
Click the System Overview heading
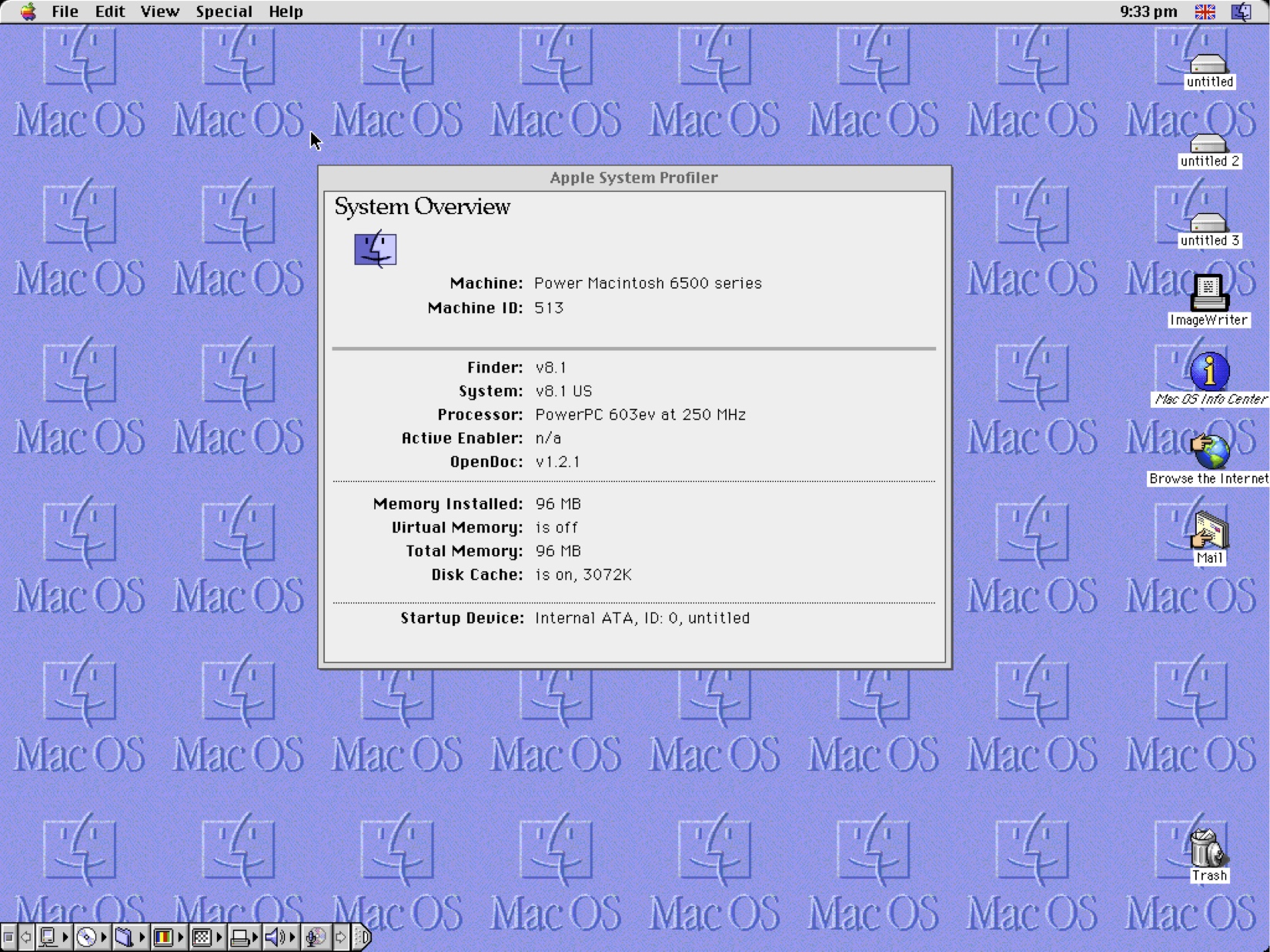click(422, 207)
